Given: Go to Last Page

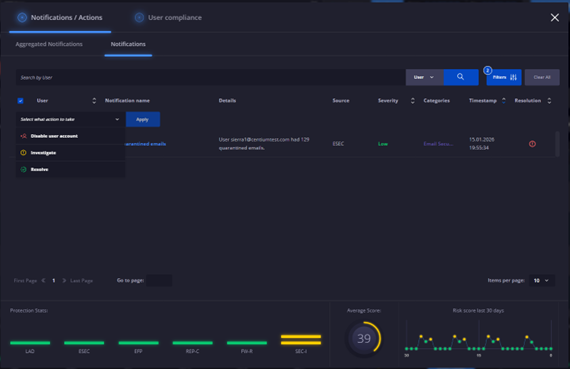Looking at the screenshot, I should pyautogui.click(x=81, y=281).
